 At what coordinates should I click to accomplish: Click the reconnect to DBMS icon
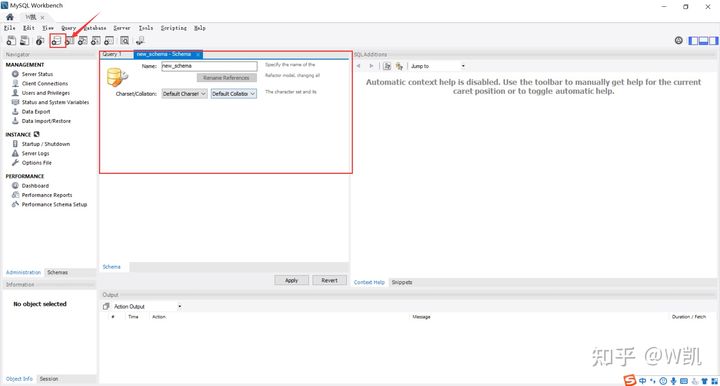(x=140, y=41)
